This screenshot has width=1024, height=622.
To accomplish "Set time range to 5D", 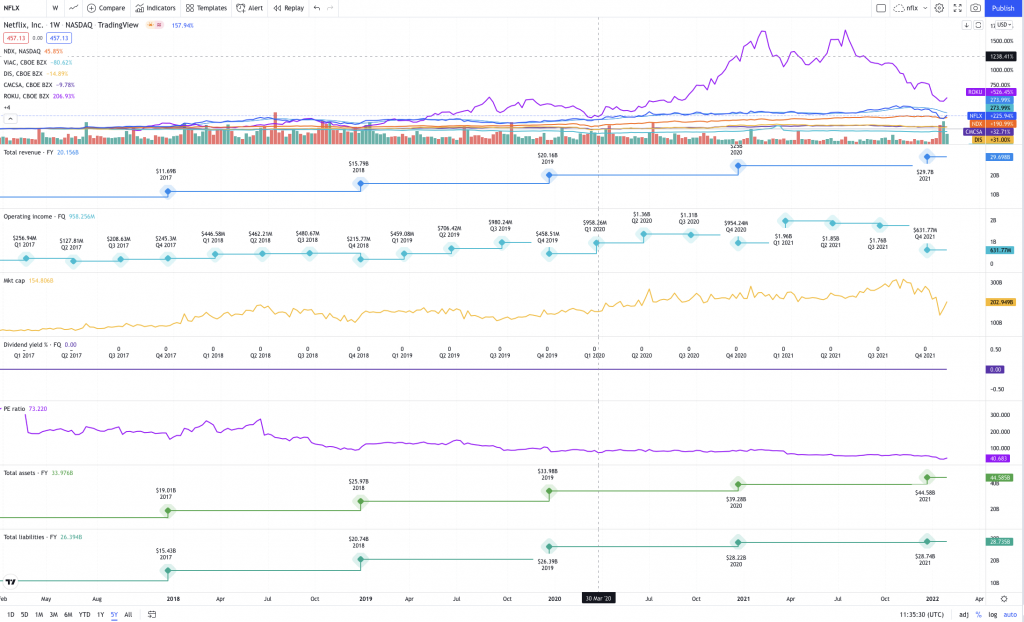I will [x=24, y=615].
